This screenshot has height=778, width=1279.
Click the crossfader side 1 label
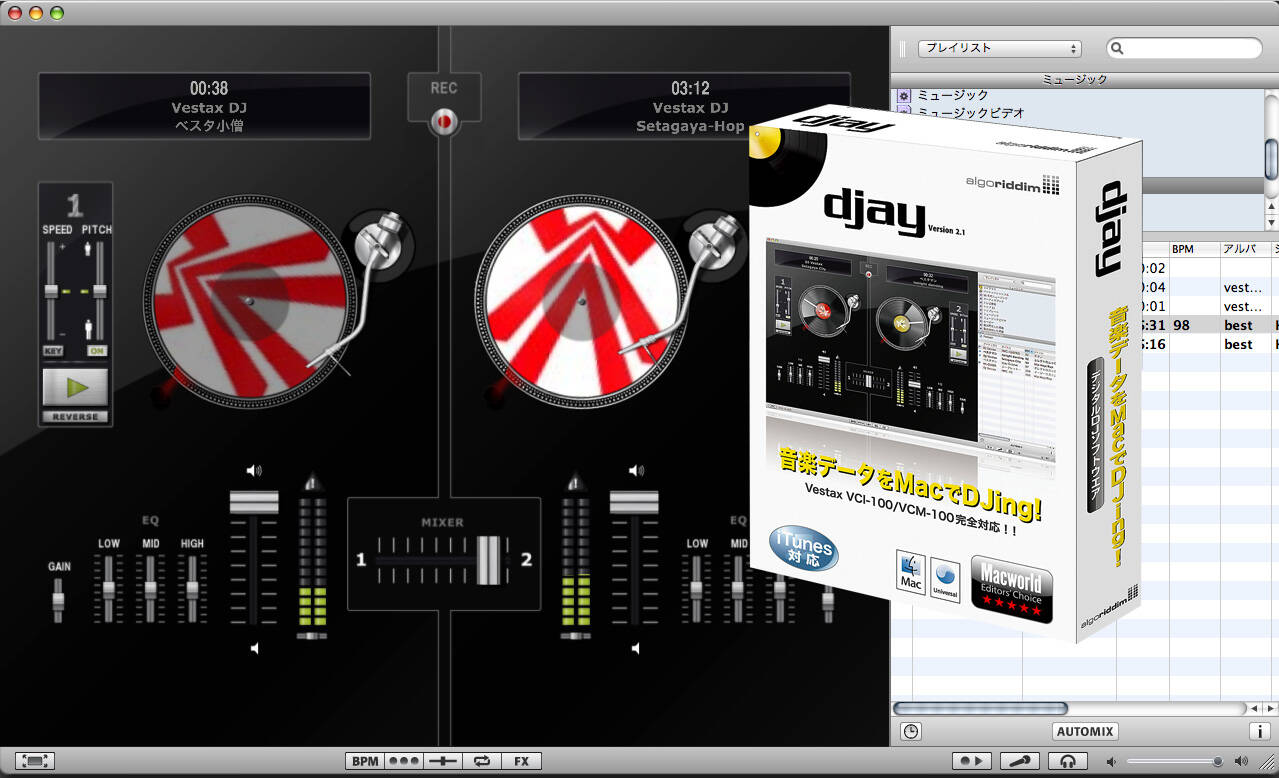tap(361, 559)
